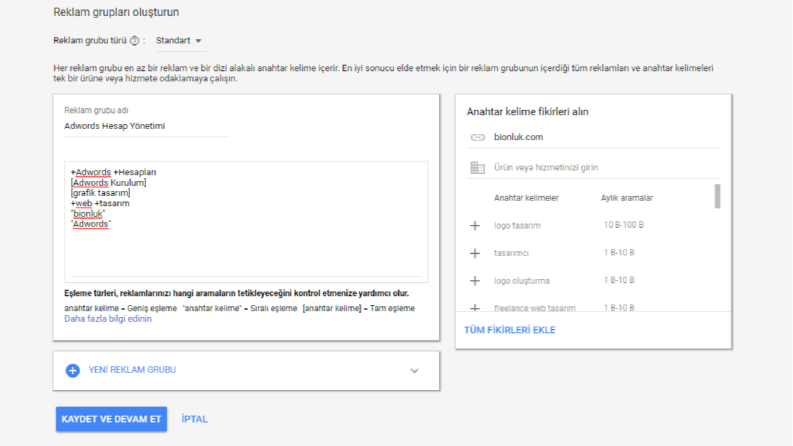Select the logo oluşturma keyword text
This screenshot has height=446, width=793.
point(521,281)
